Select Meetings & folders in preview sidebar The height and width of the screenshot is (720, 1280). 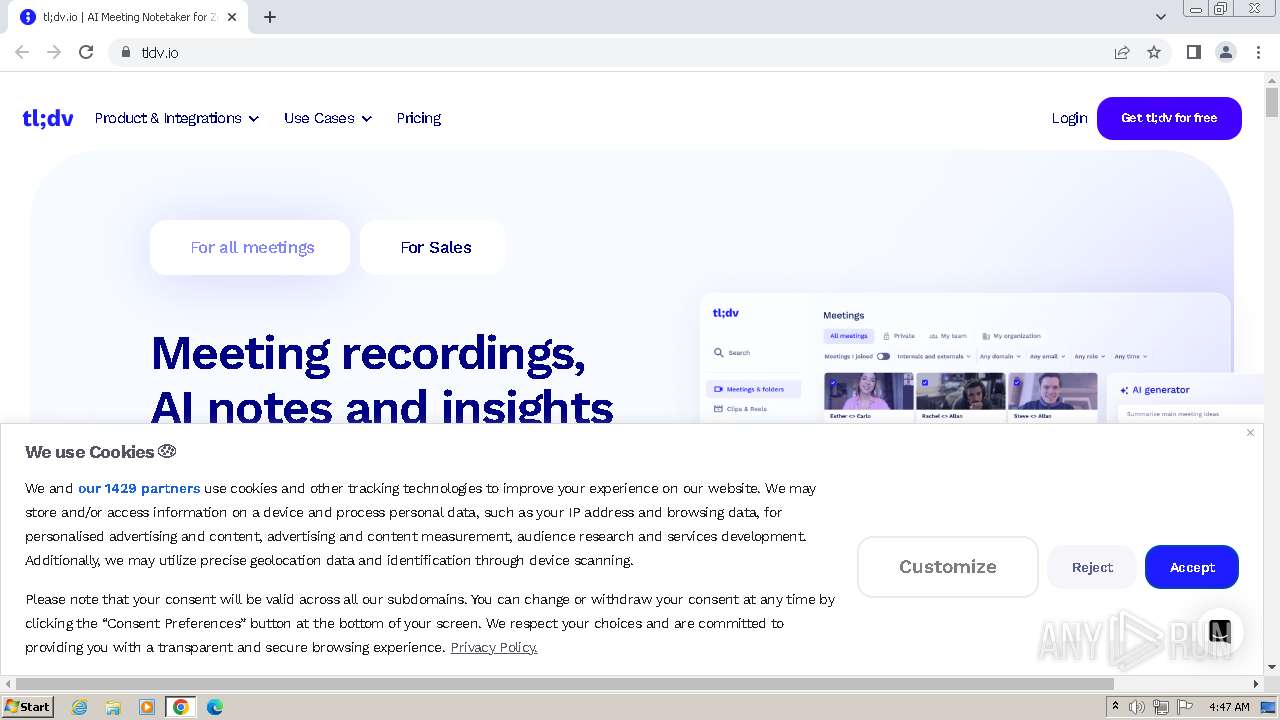(754, 389)
